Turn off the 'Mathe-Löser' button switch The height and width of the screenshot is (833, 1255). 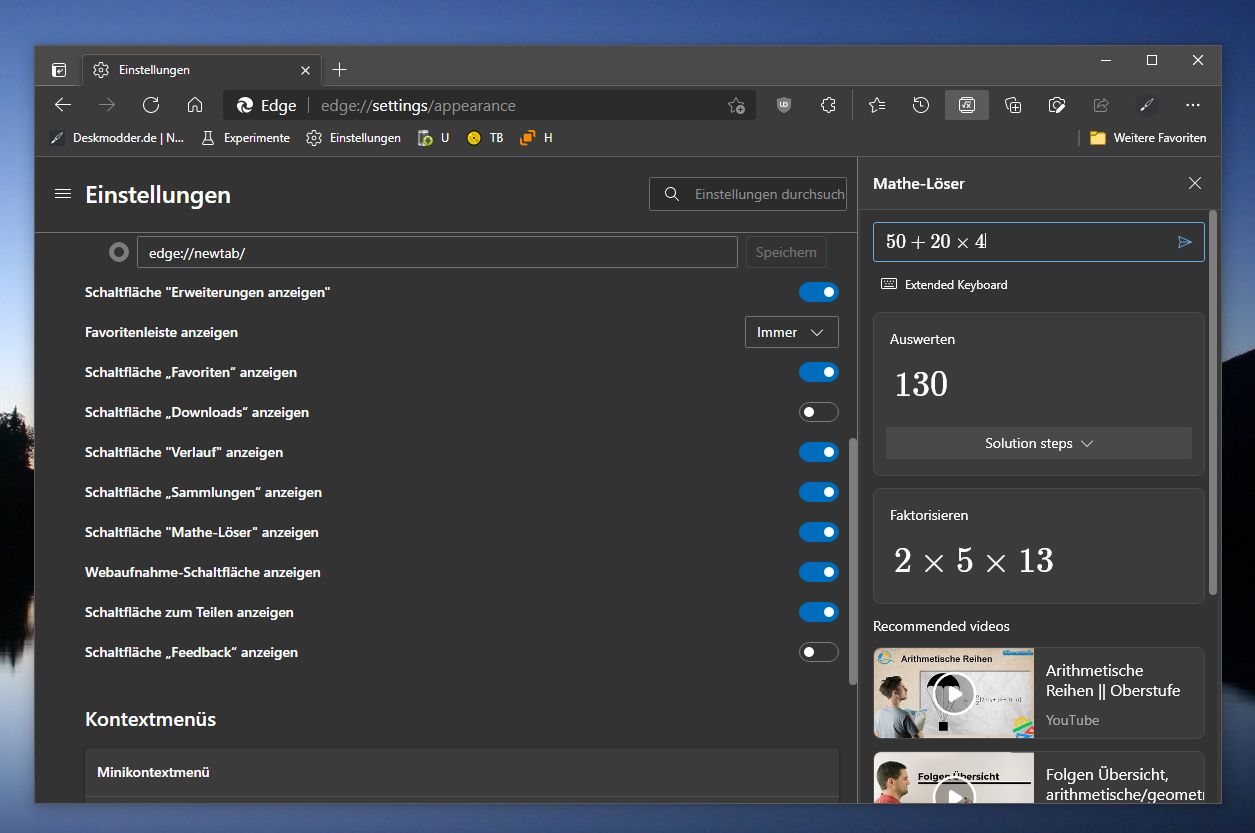818,532
